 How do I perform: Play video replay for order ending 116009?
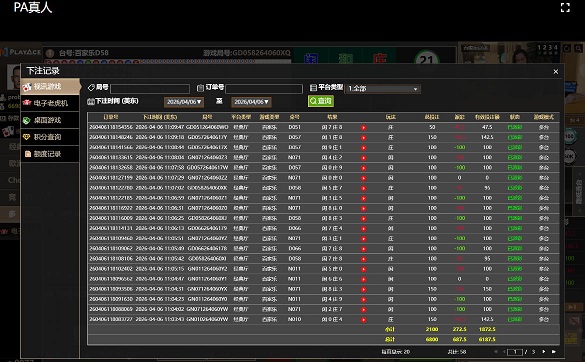tap(363, 218)
